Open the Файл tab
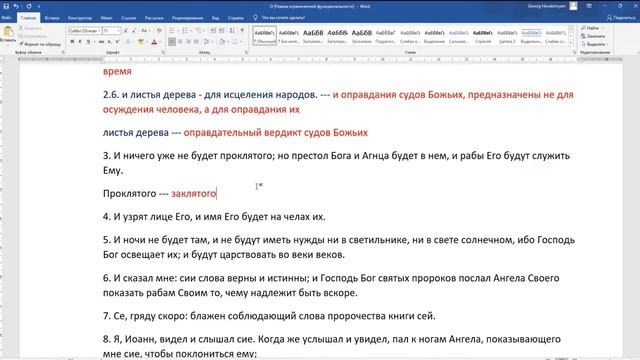This screenshot has height=360, width=640. (x=7, y=18)
